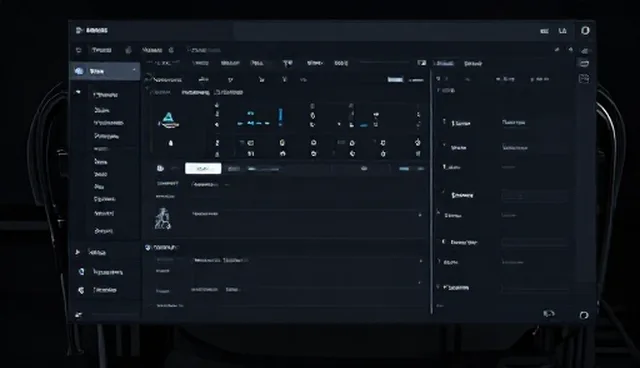Image resolution: width=640 pixels, height=368 pixels.
Task: Open the dropdown arrow beside the figure thumbnail row
Action: click(420, 215)
